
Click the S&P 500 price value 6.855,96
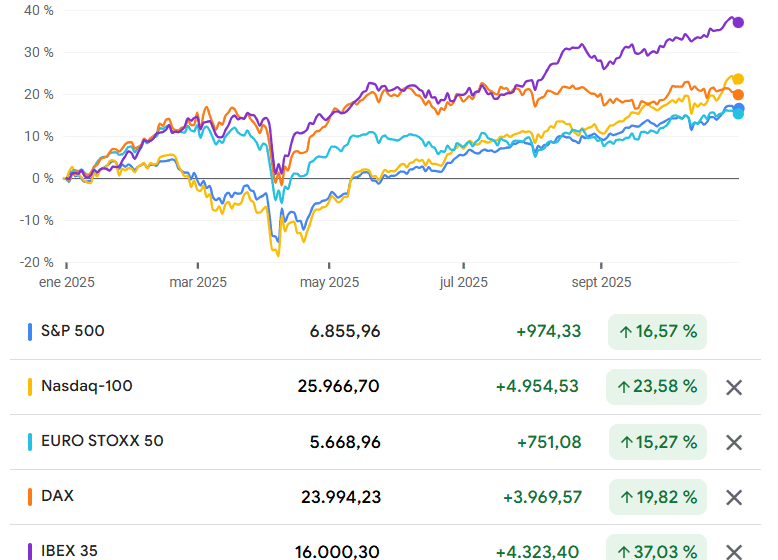(339, 332)
